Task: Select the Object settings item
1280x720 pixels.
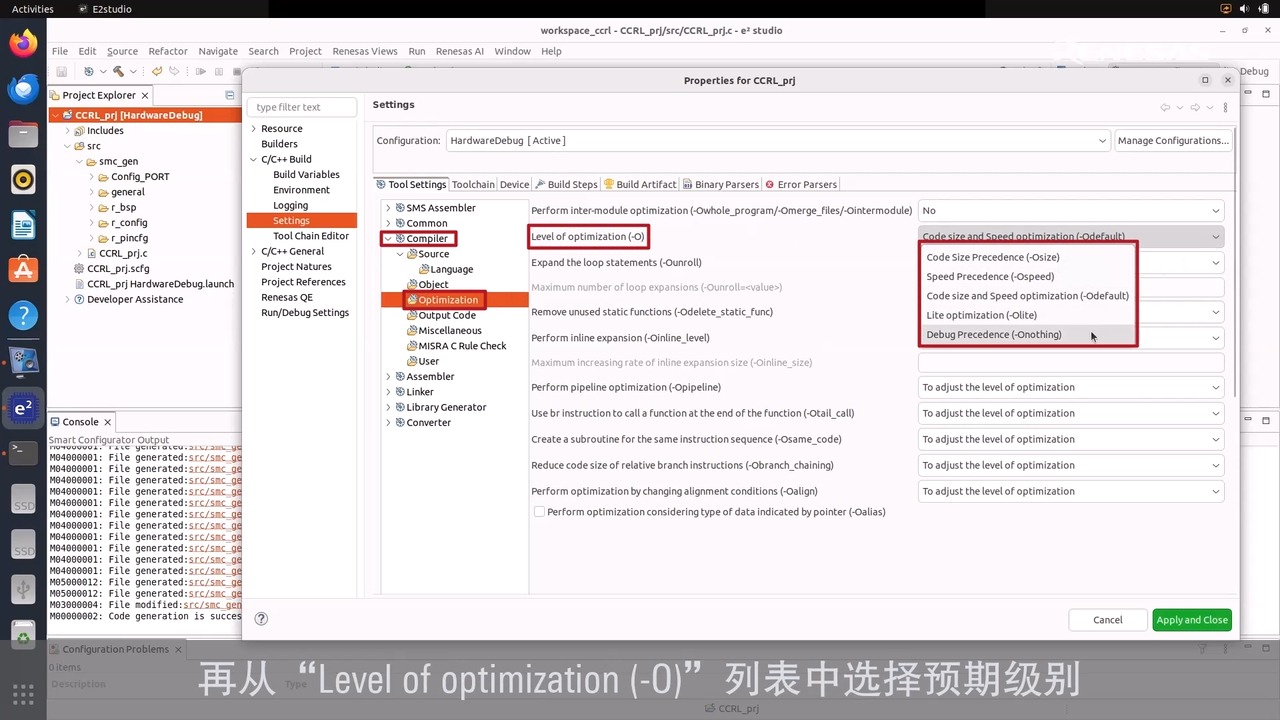Action: click(433, 284)
